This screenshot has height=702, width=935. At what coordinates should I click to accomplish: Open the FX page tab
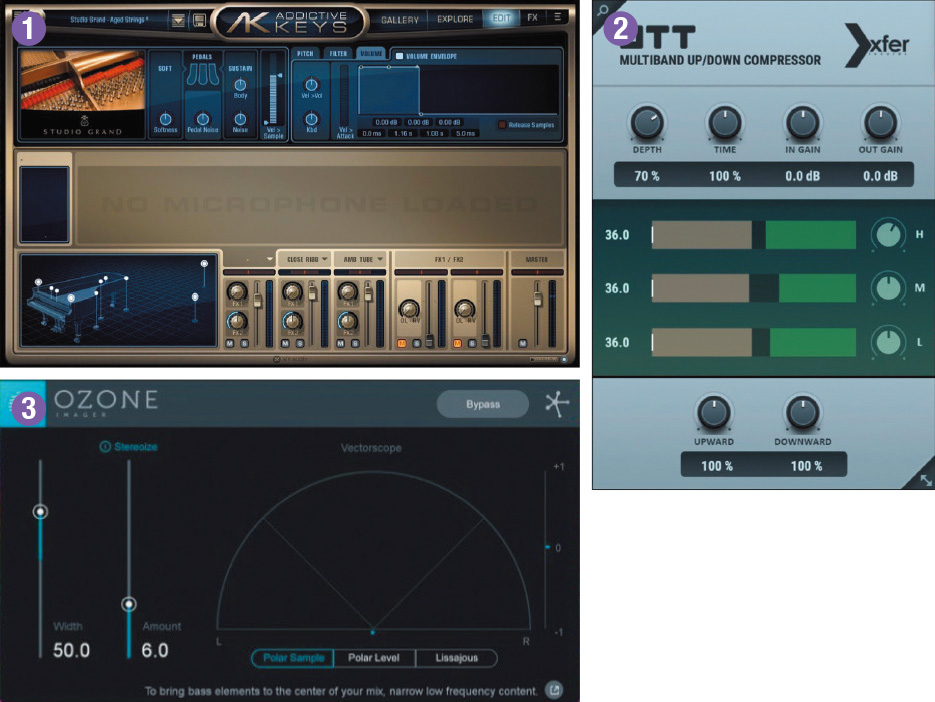tap(532, 18)
